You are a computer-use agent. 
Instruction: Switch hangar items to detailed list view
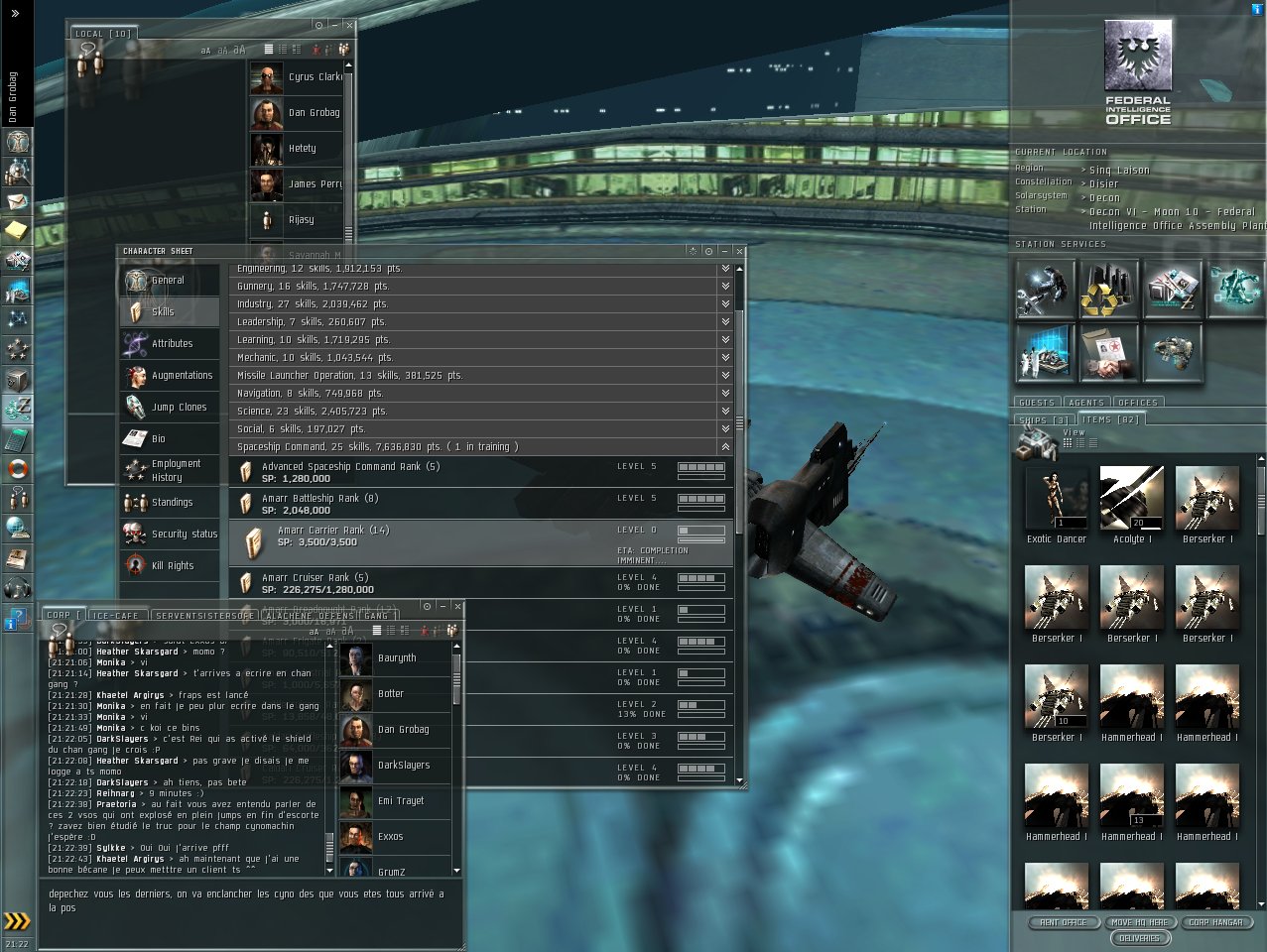[1080, 443]
